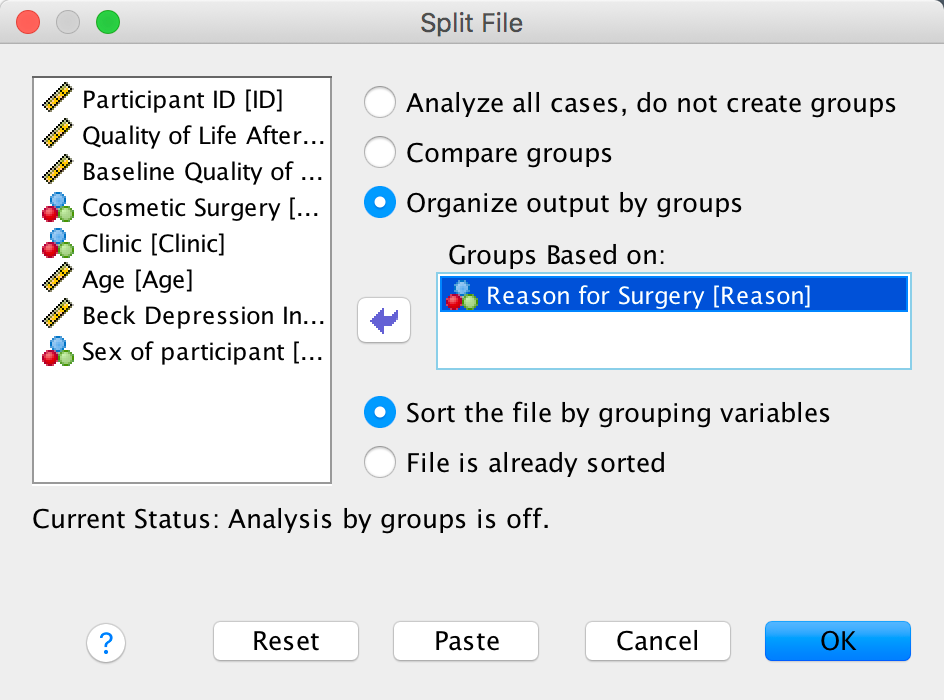
Task: Click the icon next to Sex of participant
Action: 57,351
